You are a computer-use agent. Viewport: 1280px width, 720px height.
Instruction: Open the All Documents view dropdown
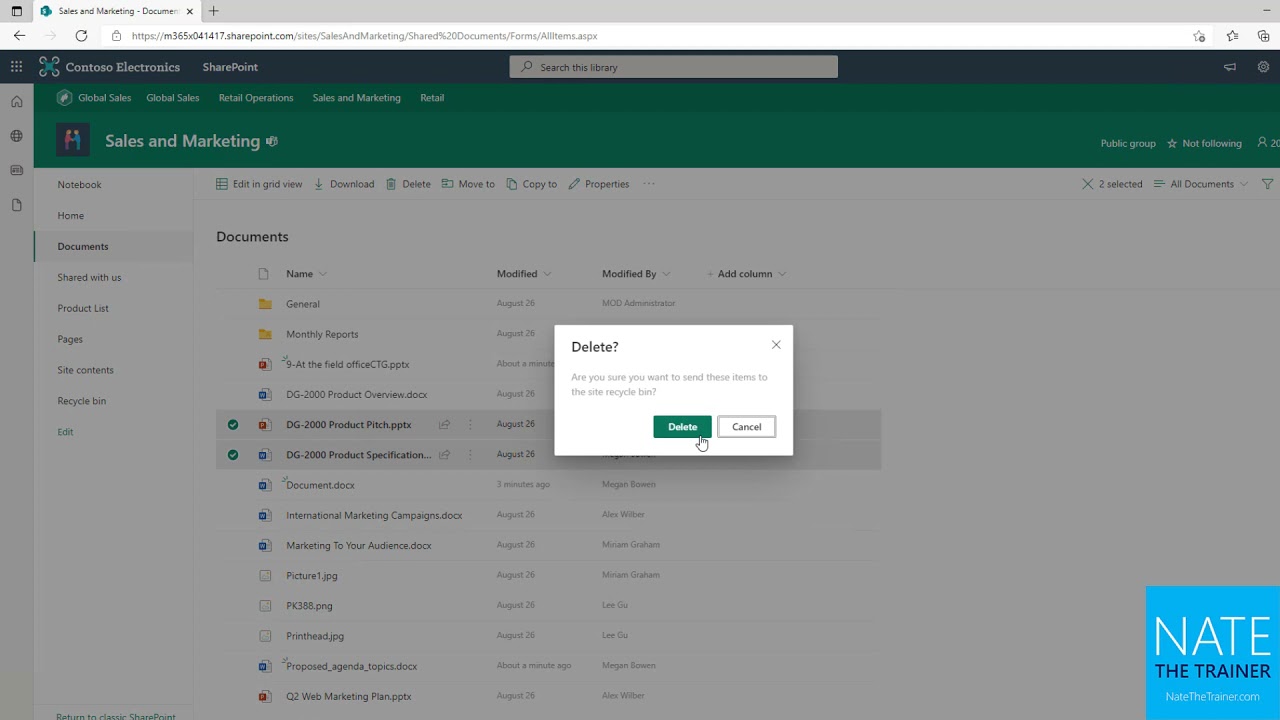tap(1200, 184)
